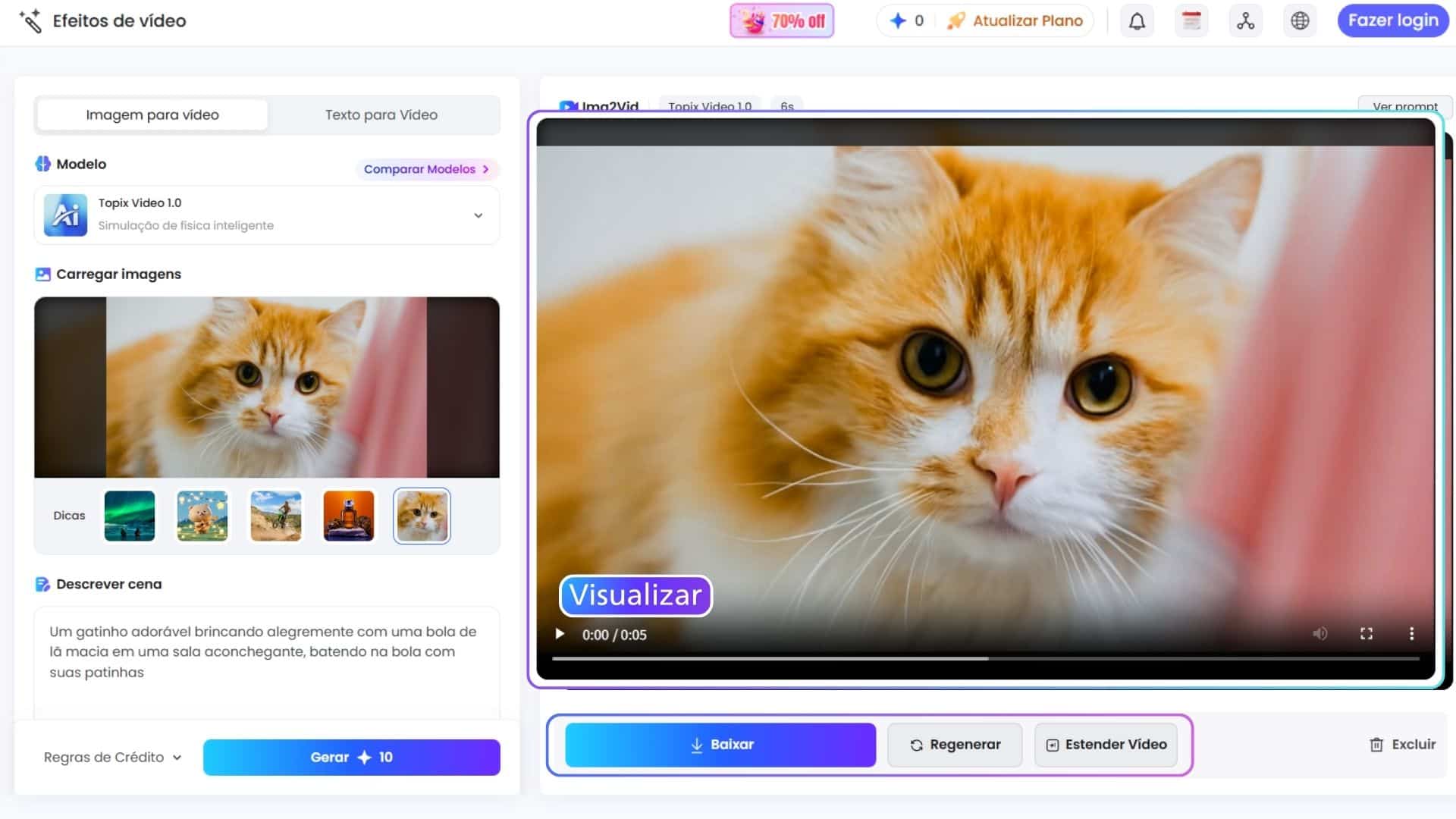Select the aurora sample thumbnail under Dicas
Screen dimensions: 1456x819
pyautogui.click(x=129, y=516)
